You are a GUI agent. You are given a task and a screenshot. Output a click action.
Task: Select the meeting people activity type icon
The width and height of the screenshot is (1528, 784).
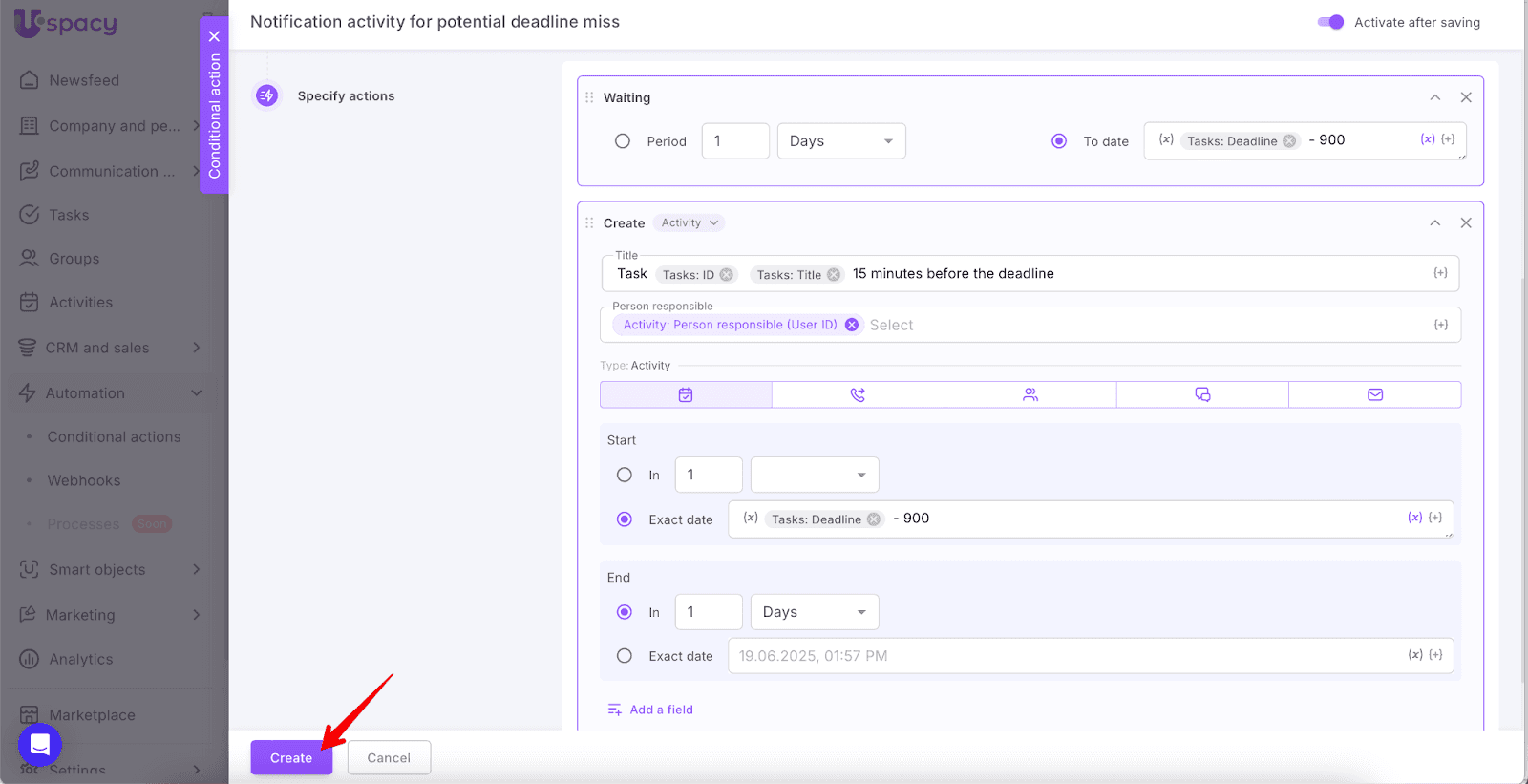point(1029,394)
